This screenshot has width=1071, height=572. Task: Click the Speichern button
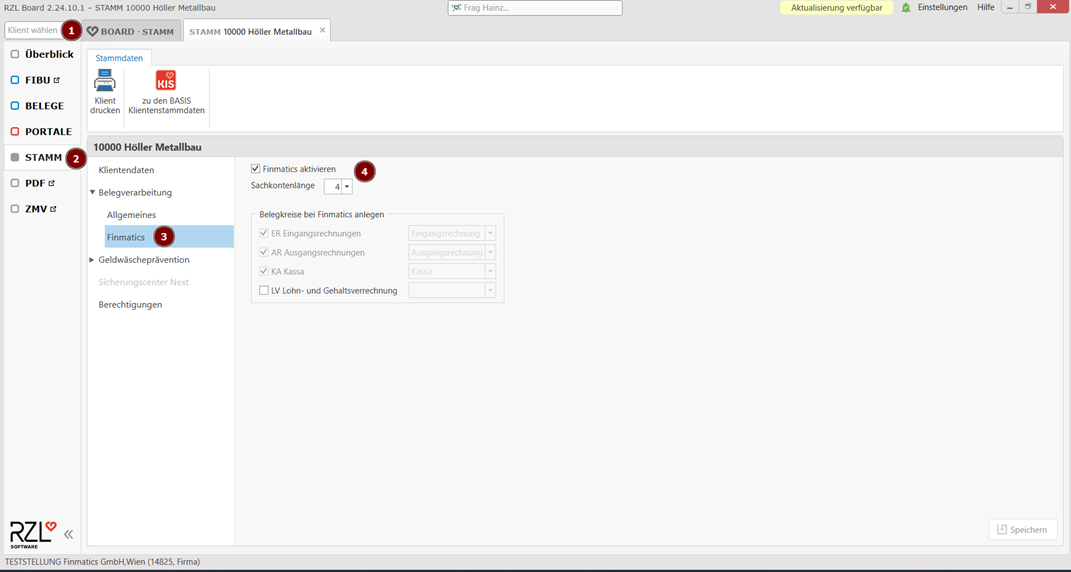point(1022,530)
